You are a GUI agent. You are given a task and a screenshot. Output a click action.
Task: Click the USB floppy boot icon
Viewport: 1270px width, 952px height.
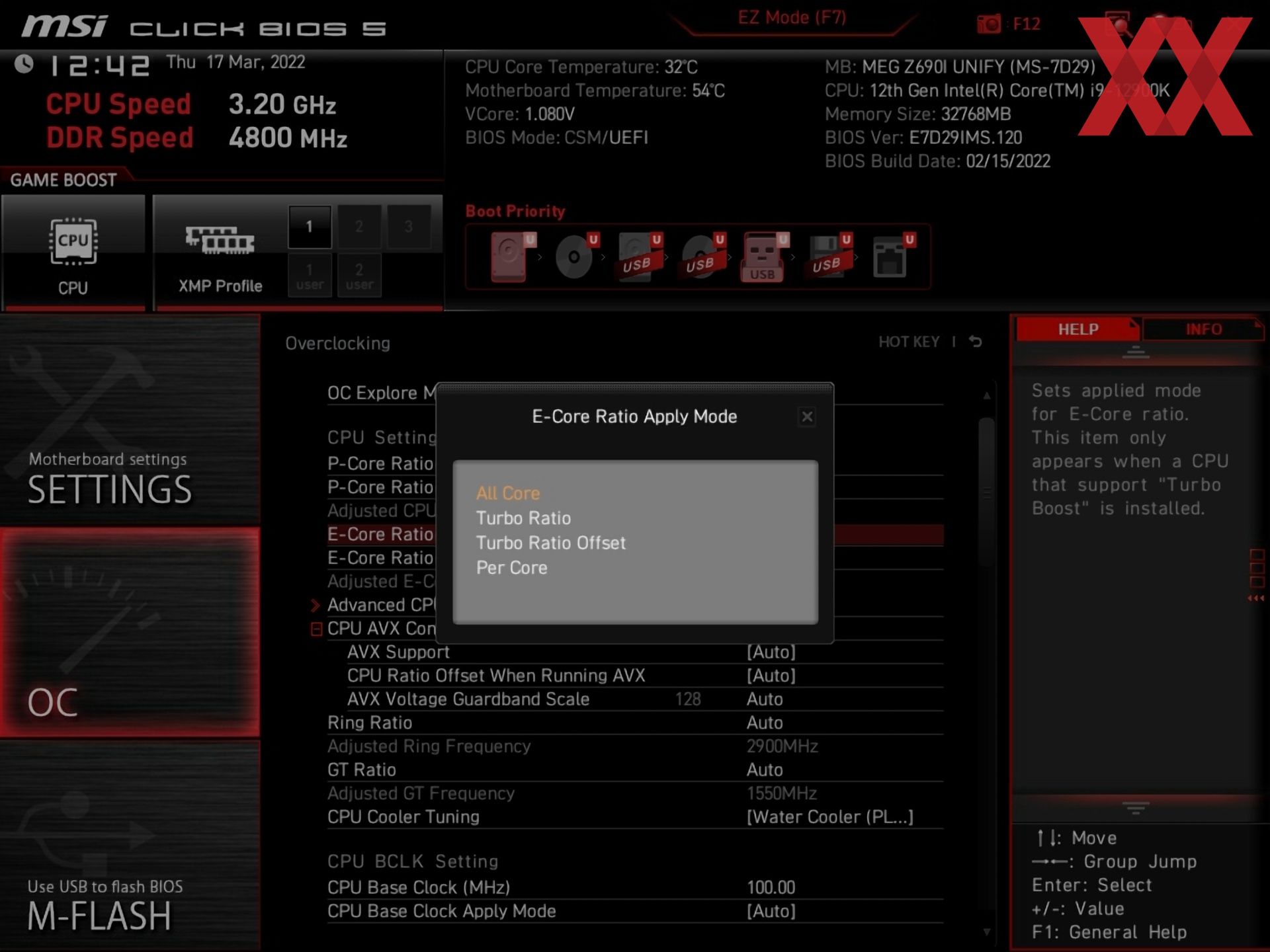(x=829, y=257)
